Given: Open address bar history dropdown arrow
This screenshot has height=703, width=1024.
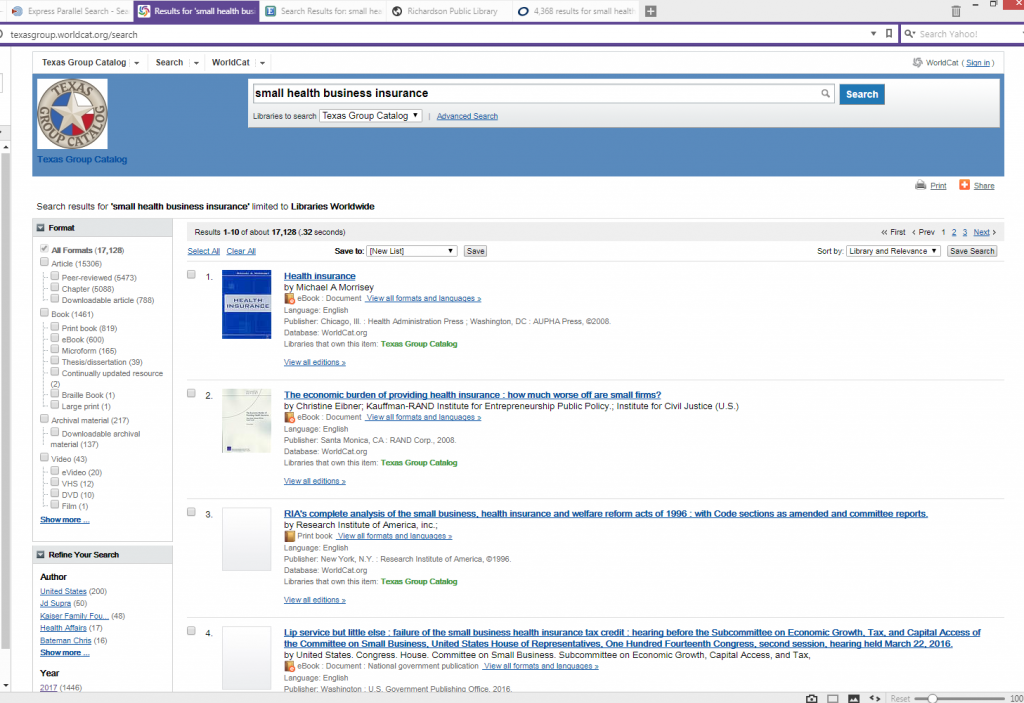Looking at the screenshot, I should (873, 33).
